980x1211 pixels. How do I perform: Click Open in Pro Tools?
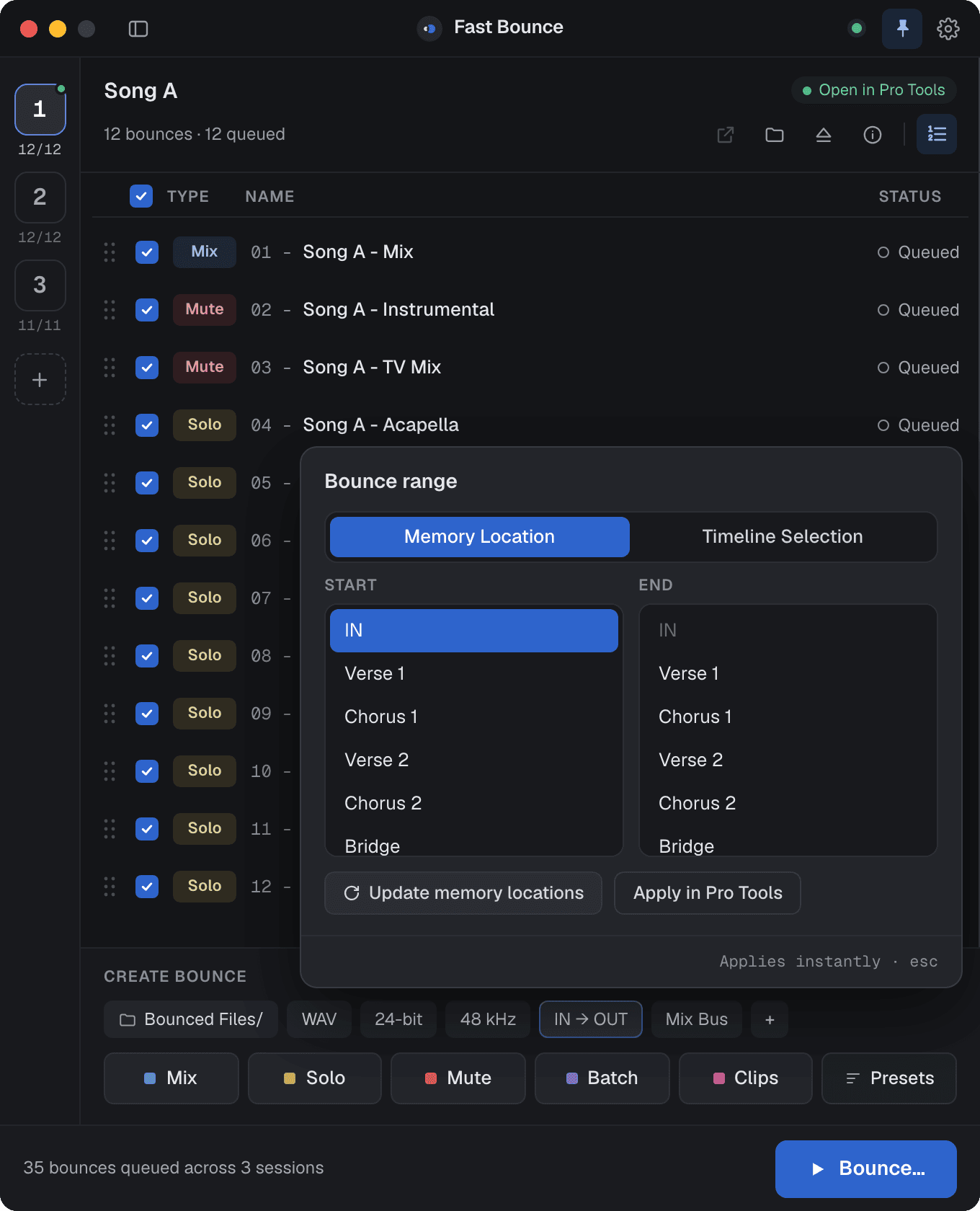point(874,90)
